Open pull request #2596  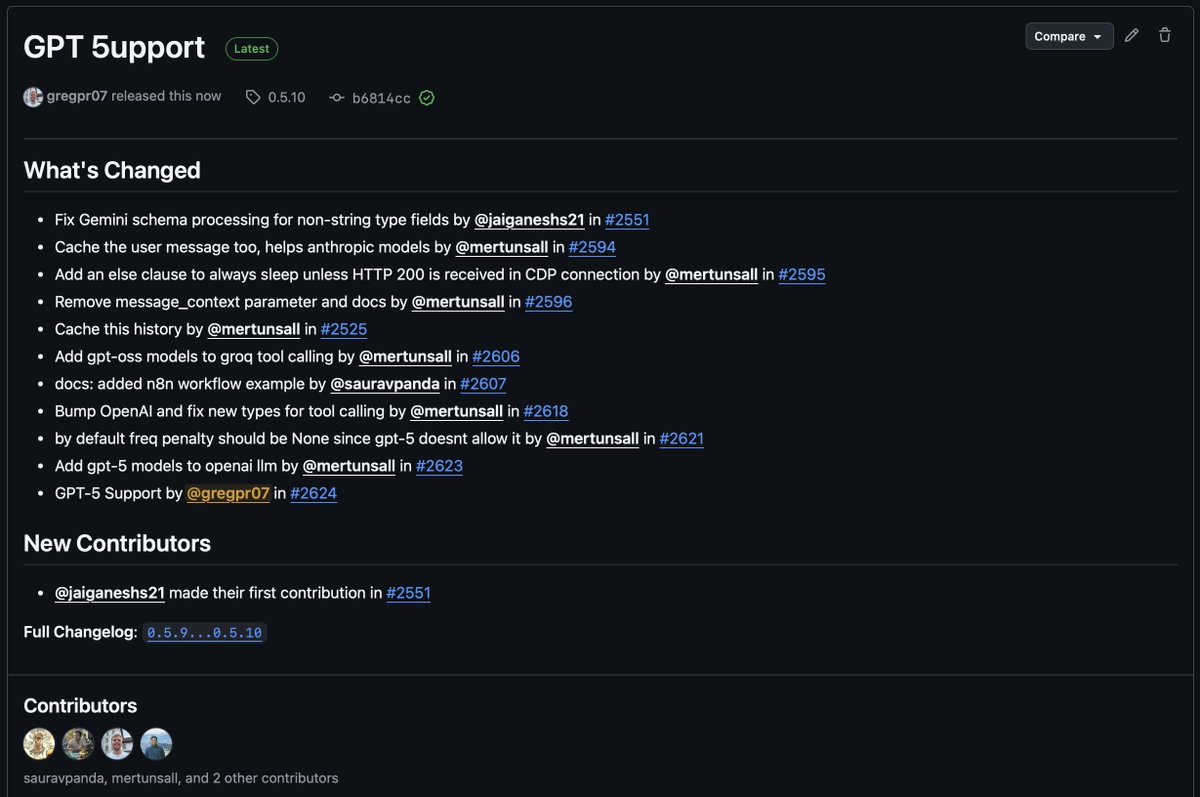click(548, 301)
